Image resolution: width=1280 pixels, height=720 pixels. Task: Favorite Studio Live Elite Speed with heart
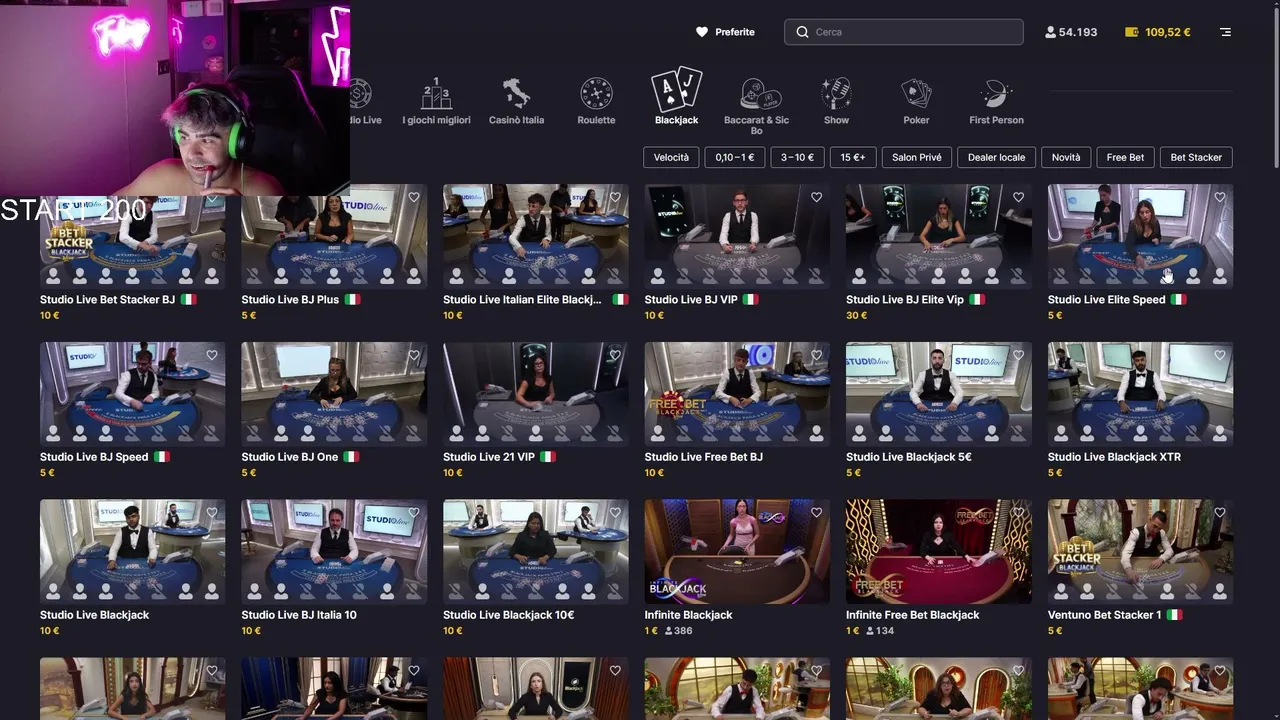tap(1220, 198)
